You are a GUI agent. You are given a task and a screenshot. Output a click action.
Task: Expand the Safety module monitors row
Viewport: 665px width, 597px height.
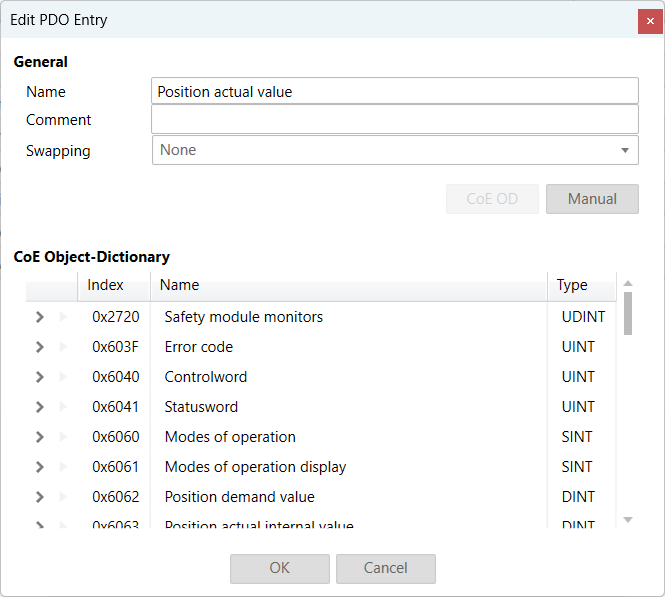(x=40, y=317)
